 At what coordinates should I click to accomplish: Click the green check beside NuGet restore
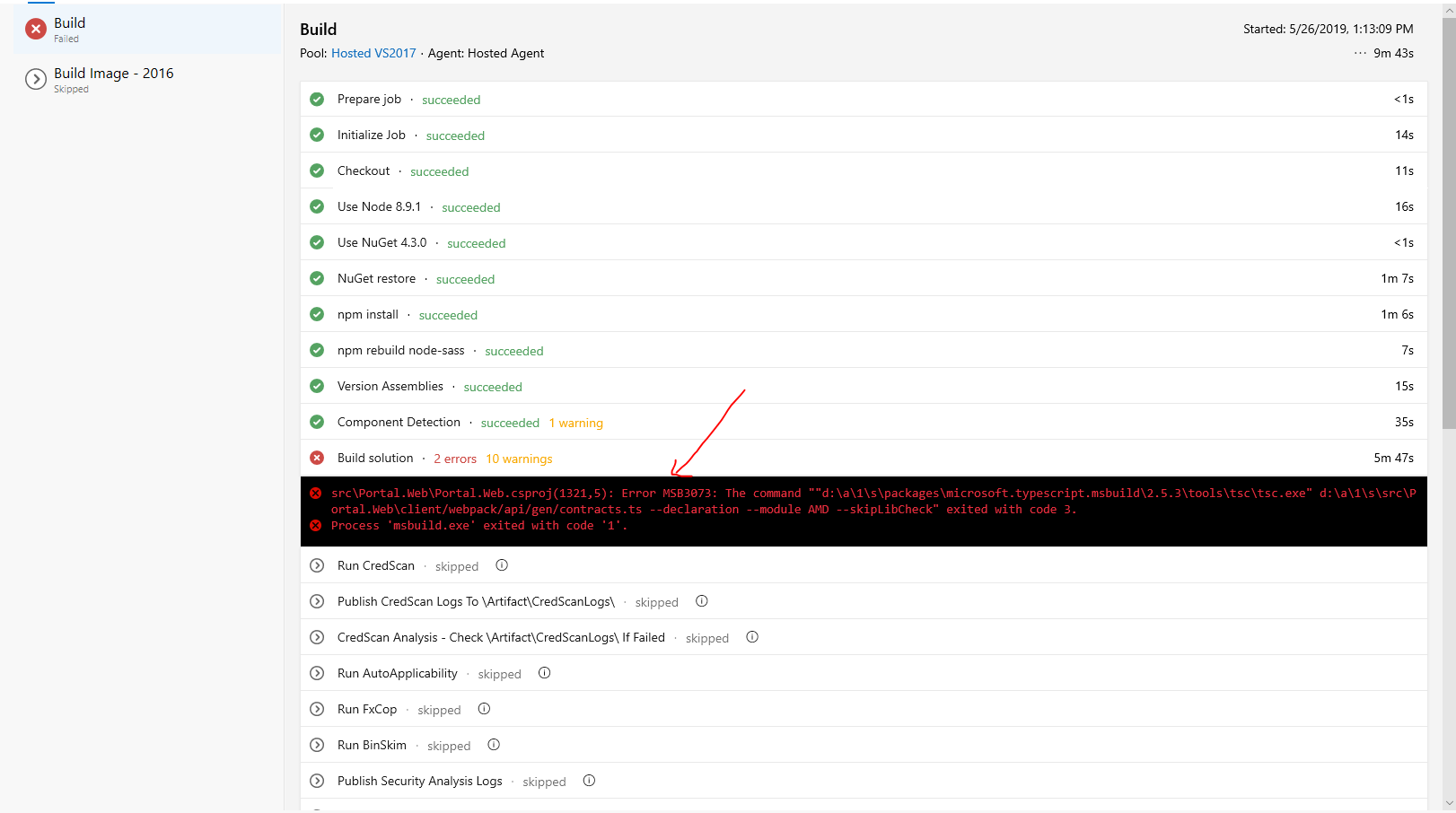pyautogui.click(x=317, y=278)
